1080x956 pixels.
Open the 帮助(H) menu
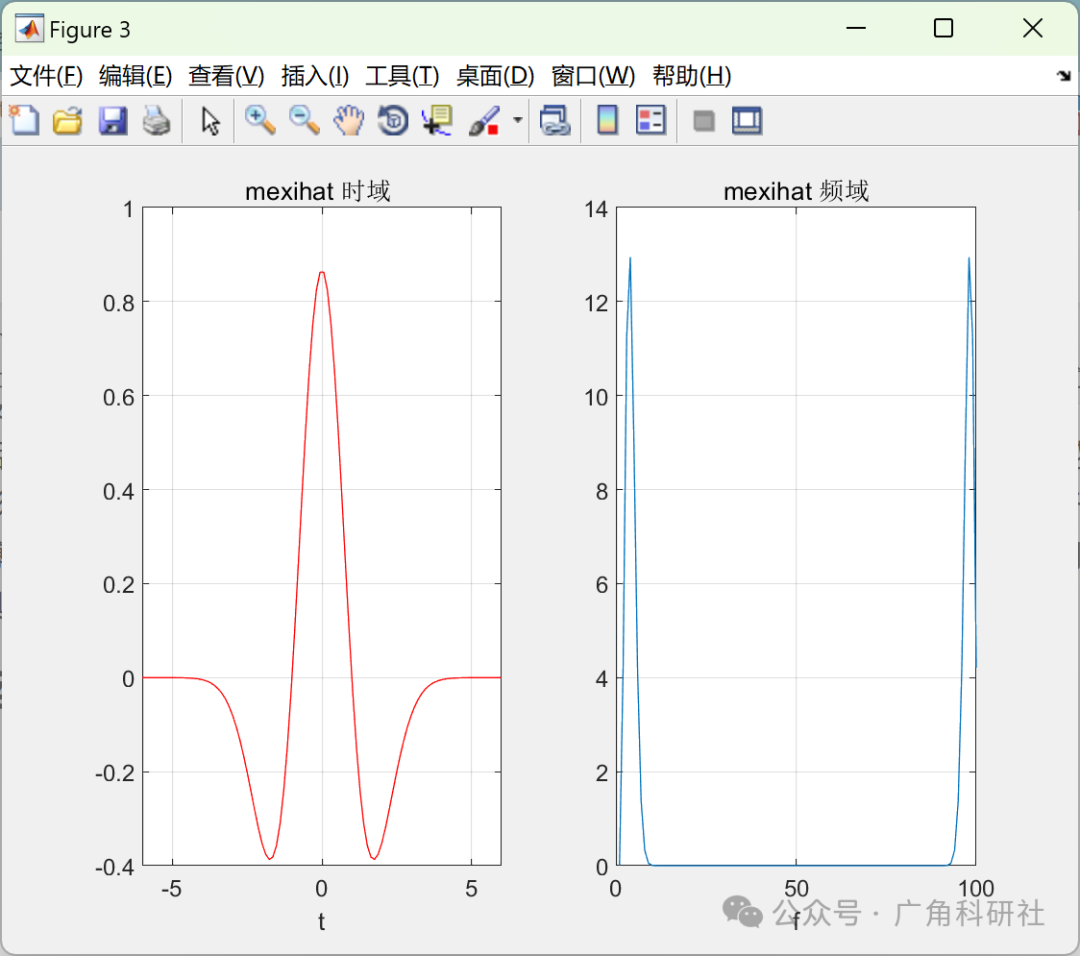(x=692, y=76)
